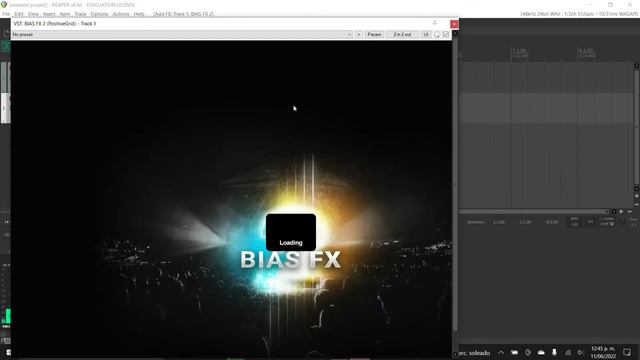Viewport: 640px width, 360px height.
Task: Click the playback rate field
Action: point(633,222)
